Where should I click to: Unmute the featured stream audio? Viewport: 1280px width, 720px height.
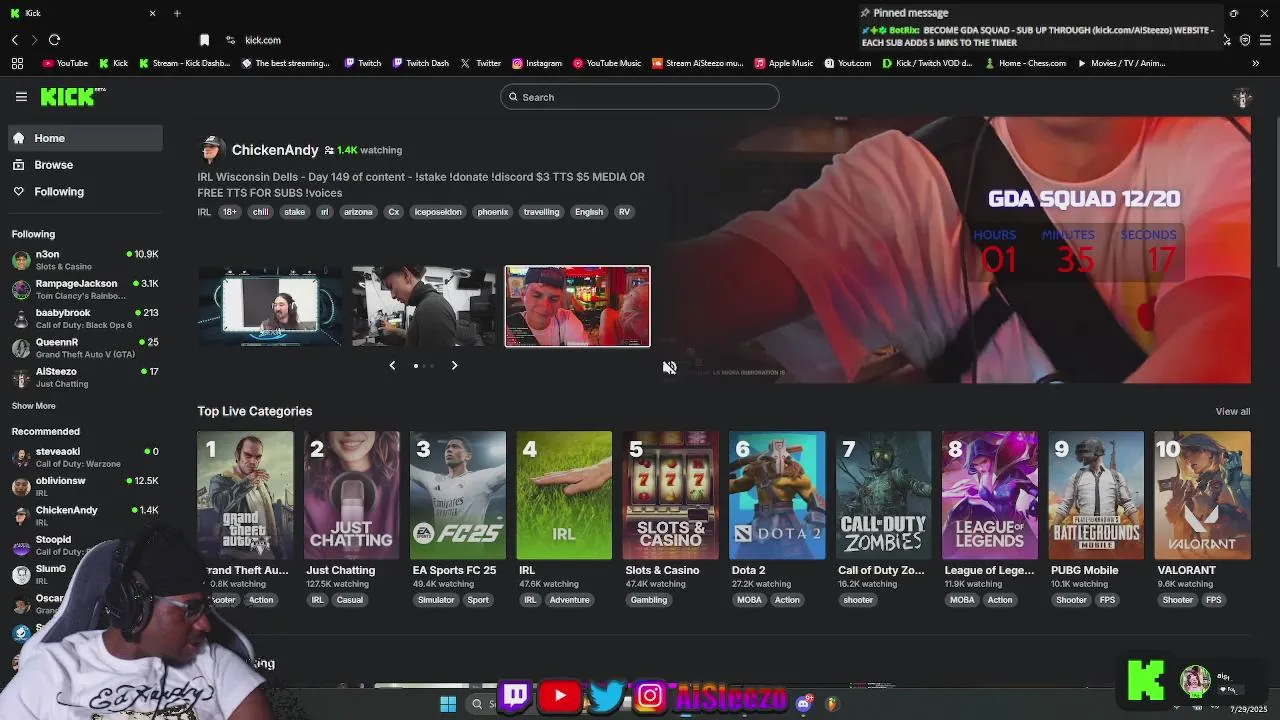pyautogui.click(x=669, y=368)
